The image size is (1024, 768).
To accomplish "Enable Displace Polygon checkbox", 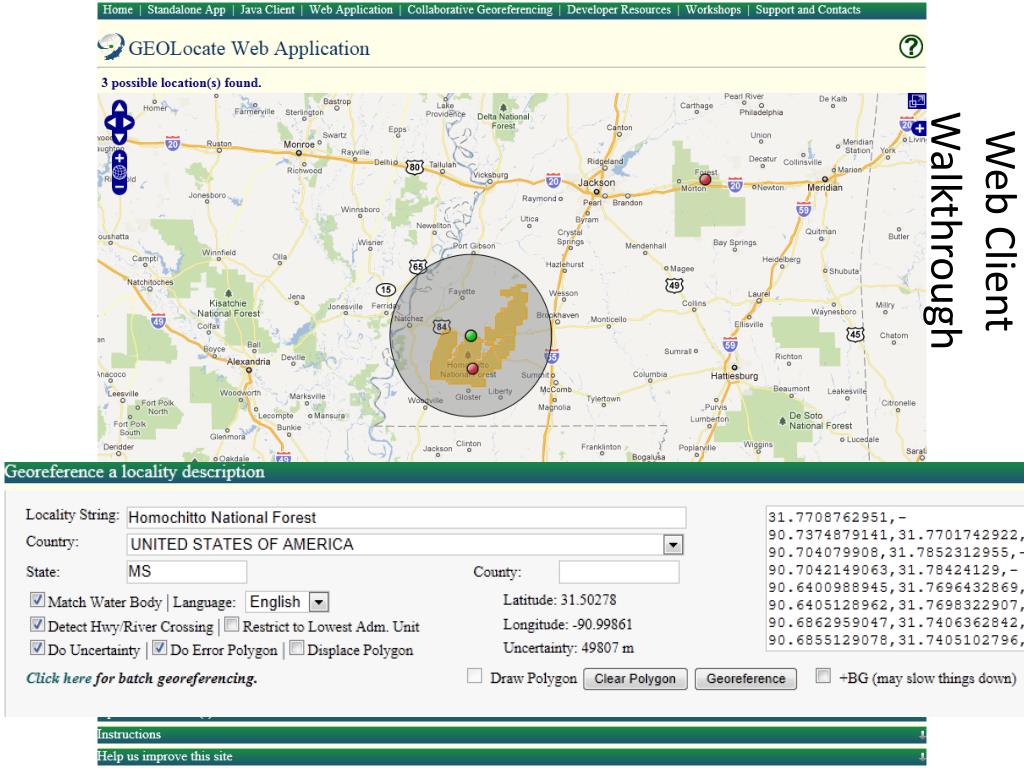I will coord(296,648).
